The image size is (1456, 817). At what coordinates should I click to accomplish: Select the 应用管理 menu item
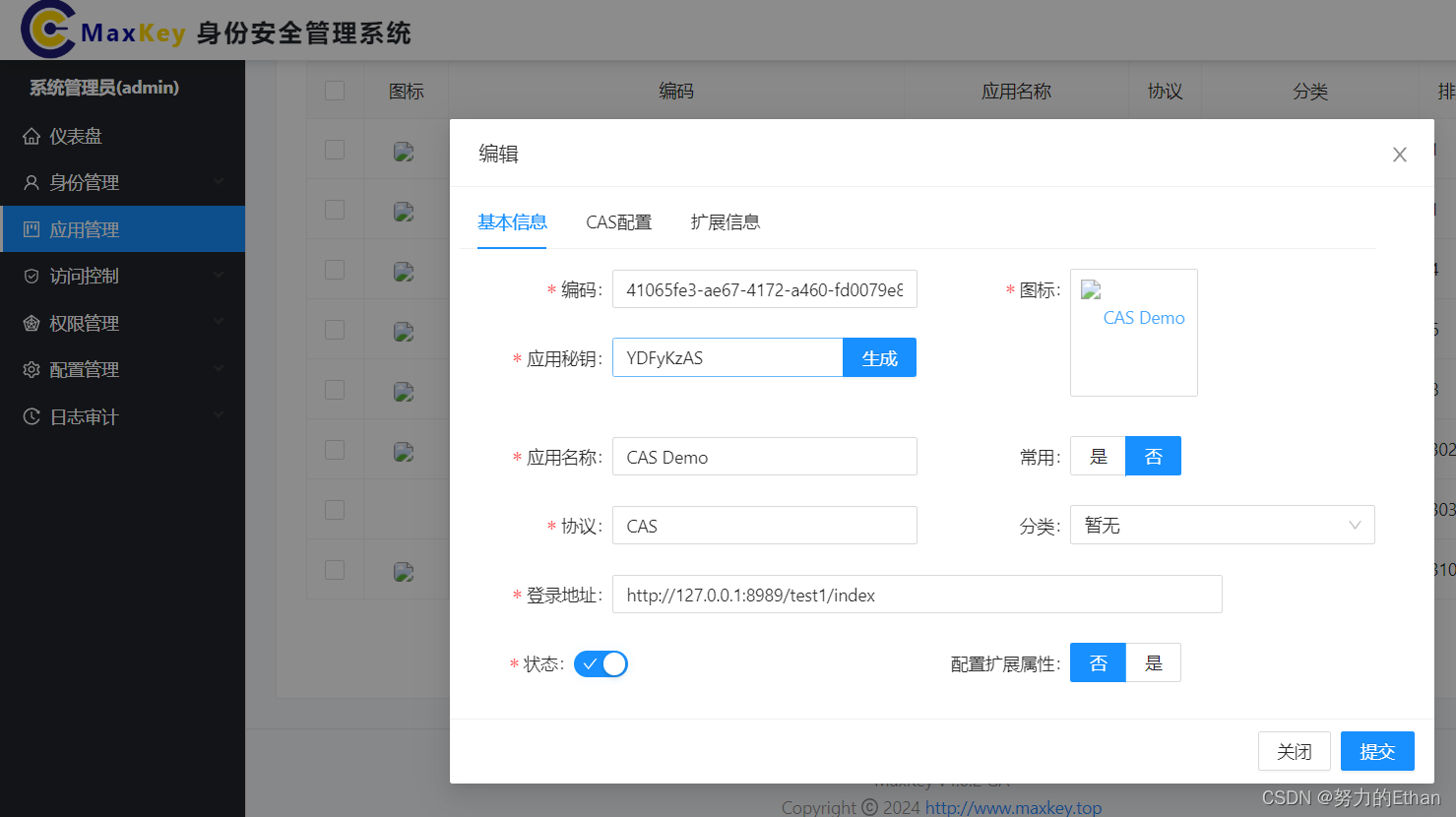122,229
